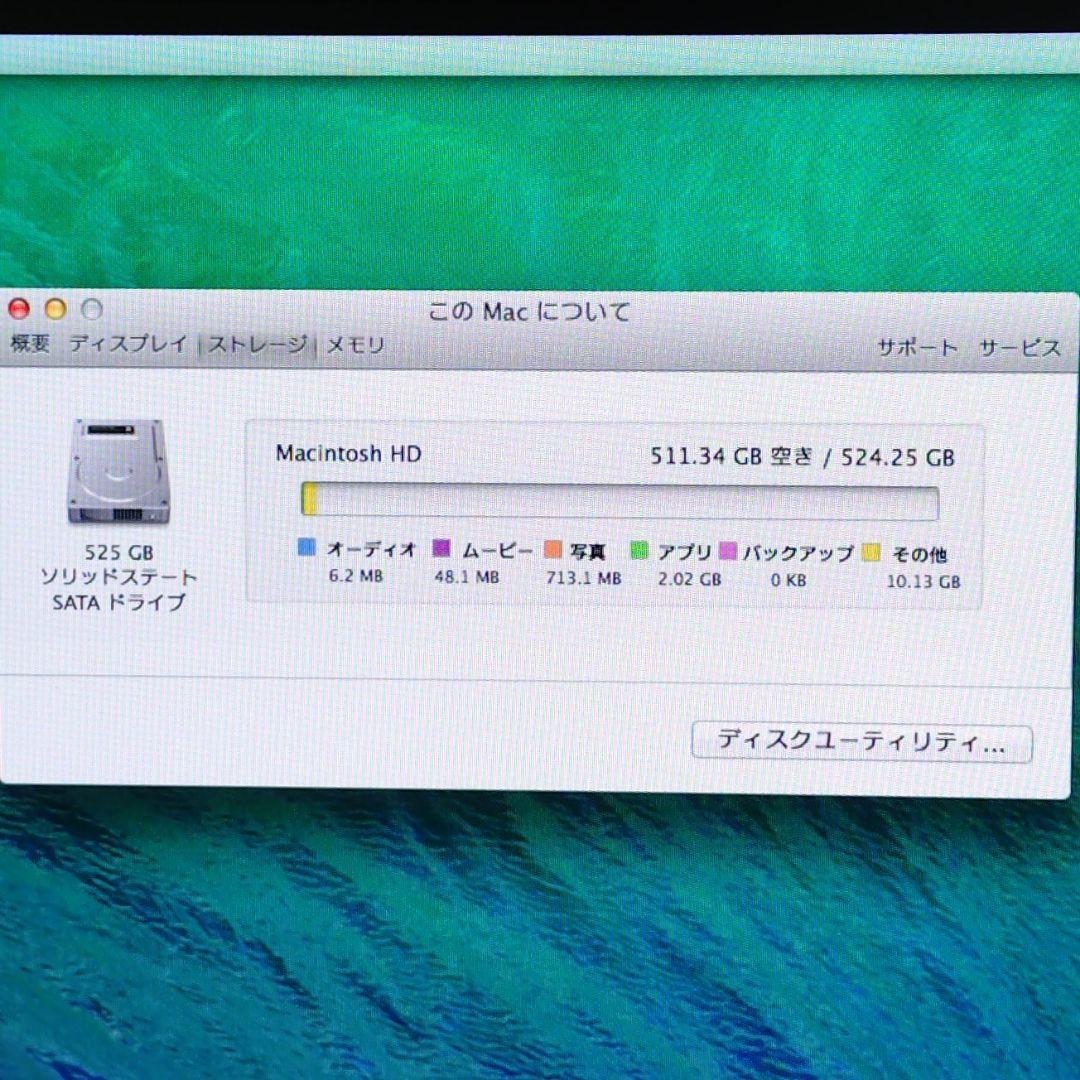
Task: Click the Macintosh HD label text
Action: tap(349, 453)
